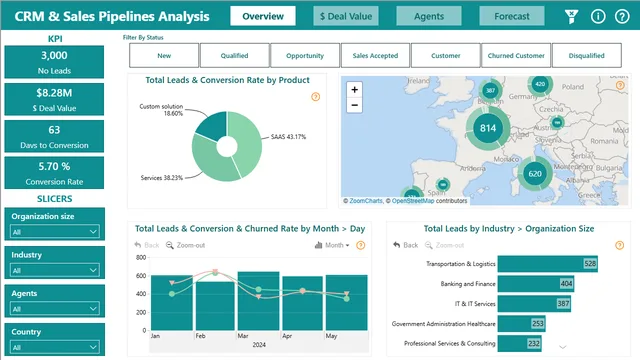This screenshot has width=640, height=360.
Task: Open the Agents slicer dropdown
Action: pyautogui.click(x=54, y=309)
